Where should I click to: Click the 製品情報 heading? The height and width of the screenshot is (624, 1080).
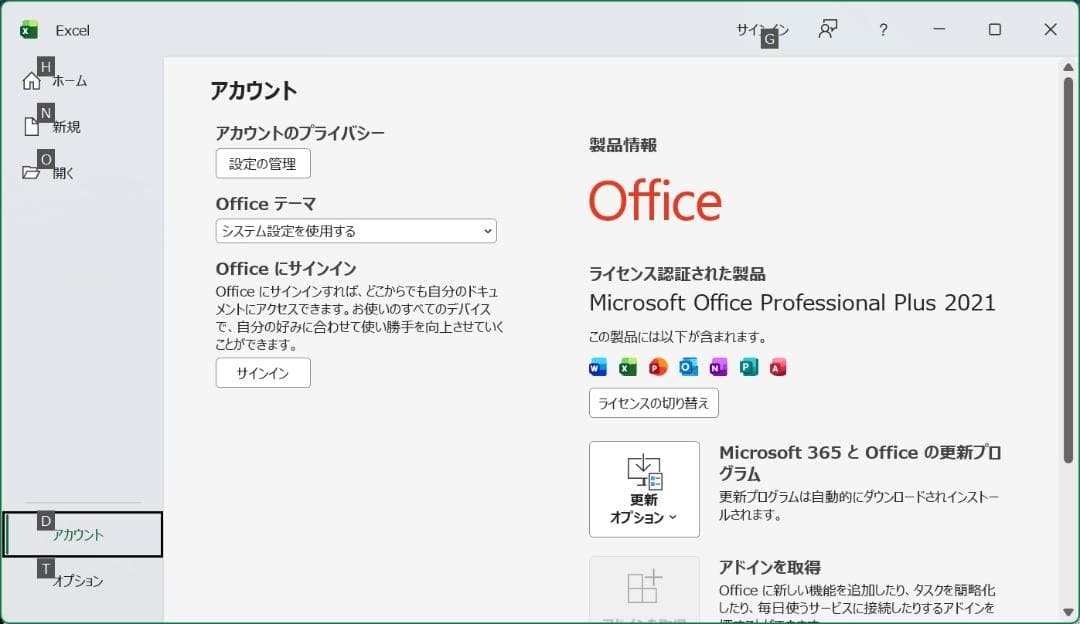623,145
